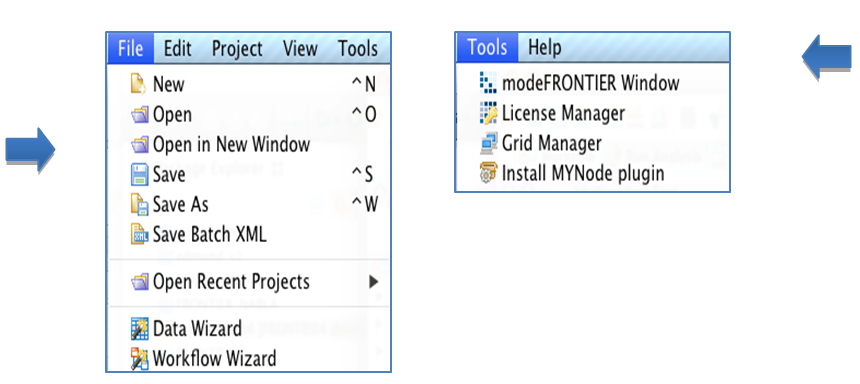Click the modeFRONTIER Window icon
This screenshot has height=384, width=860.
[x=488, y=83]
